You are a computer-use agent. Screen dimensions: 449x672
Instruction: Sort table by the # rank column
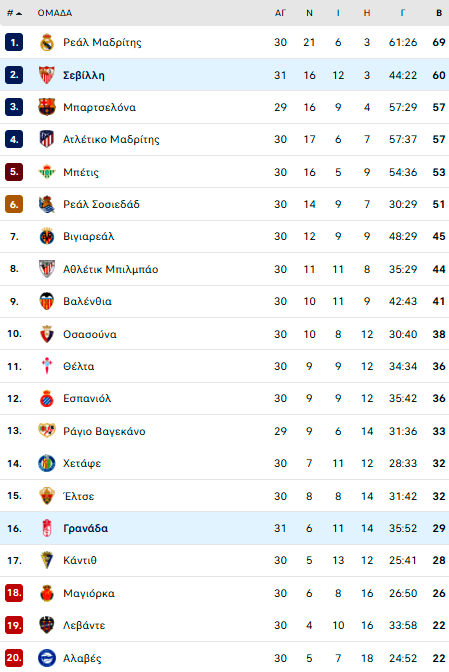pyautogui.click(x=14, y=13)
